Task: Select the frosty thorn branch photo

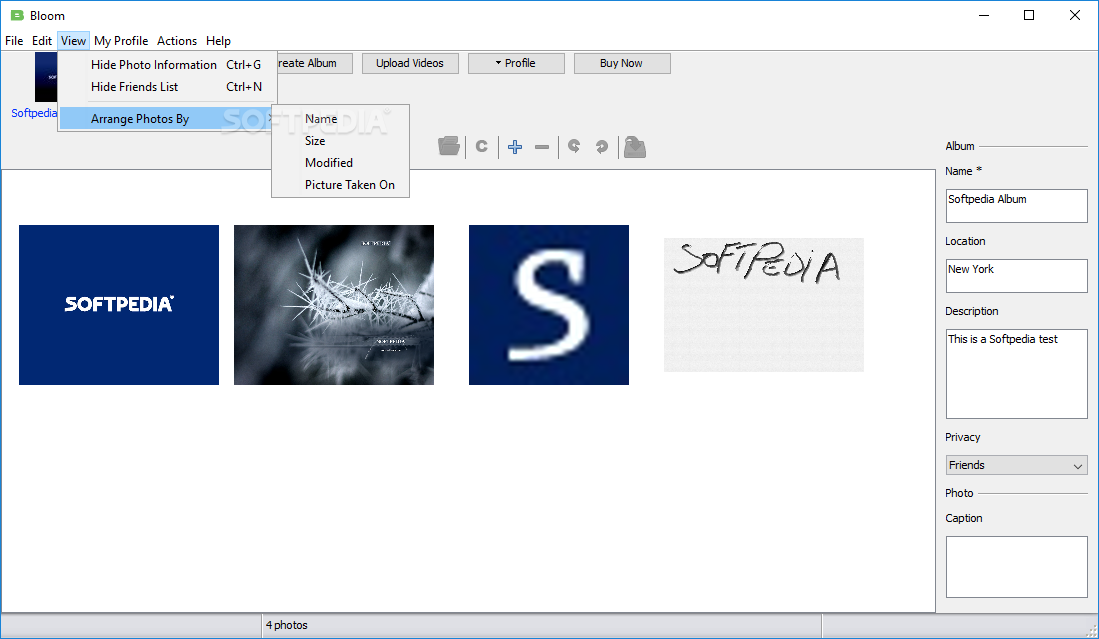Action: (x=334, y=305)
